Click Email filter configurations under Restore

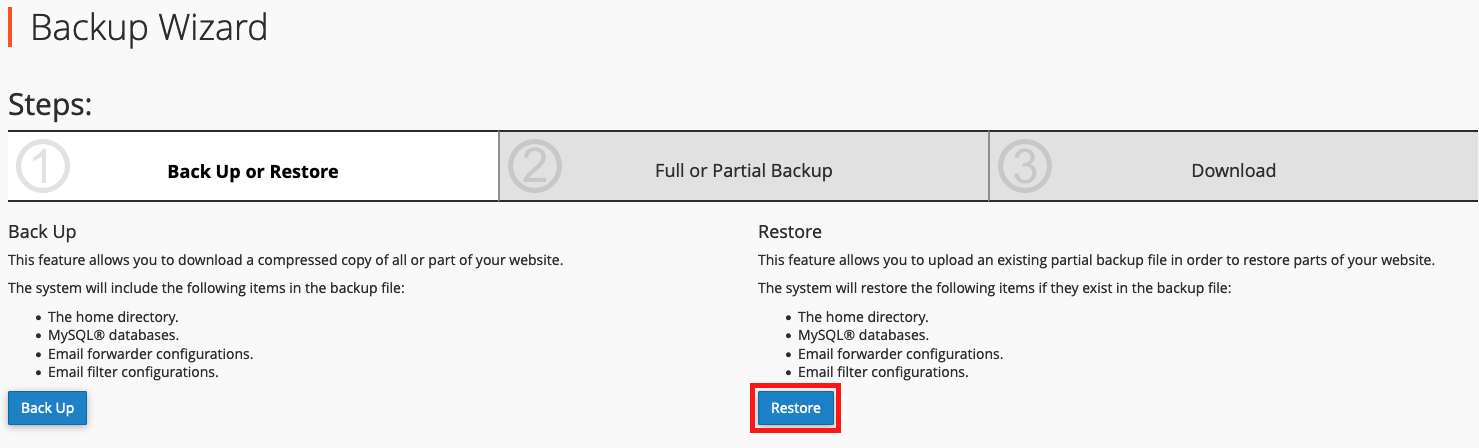[x=883, y=372]
